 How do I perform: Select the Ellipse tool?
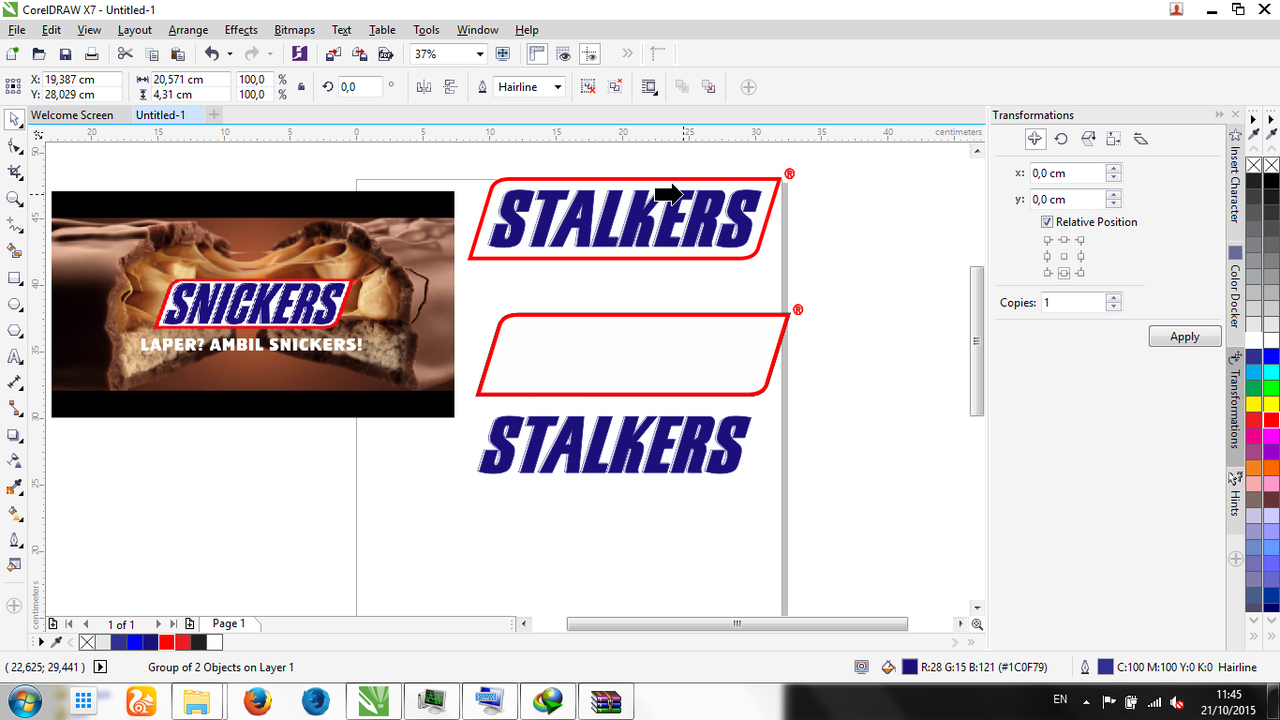click(x=14, y=304)
